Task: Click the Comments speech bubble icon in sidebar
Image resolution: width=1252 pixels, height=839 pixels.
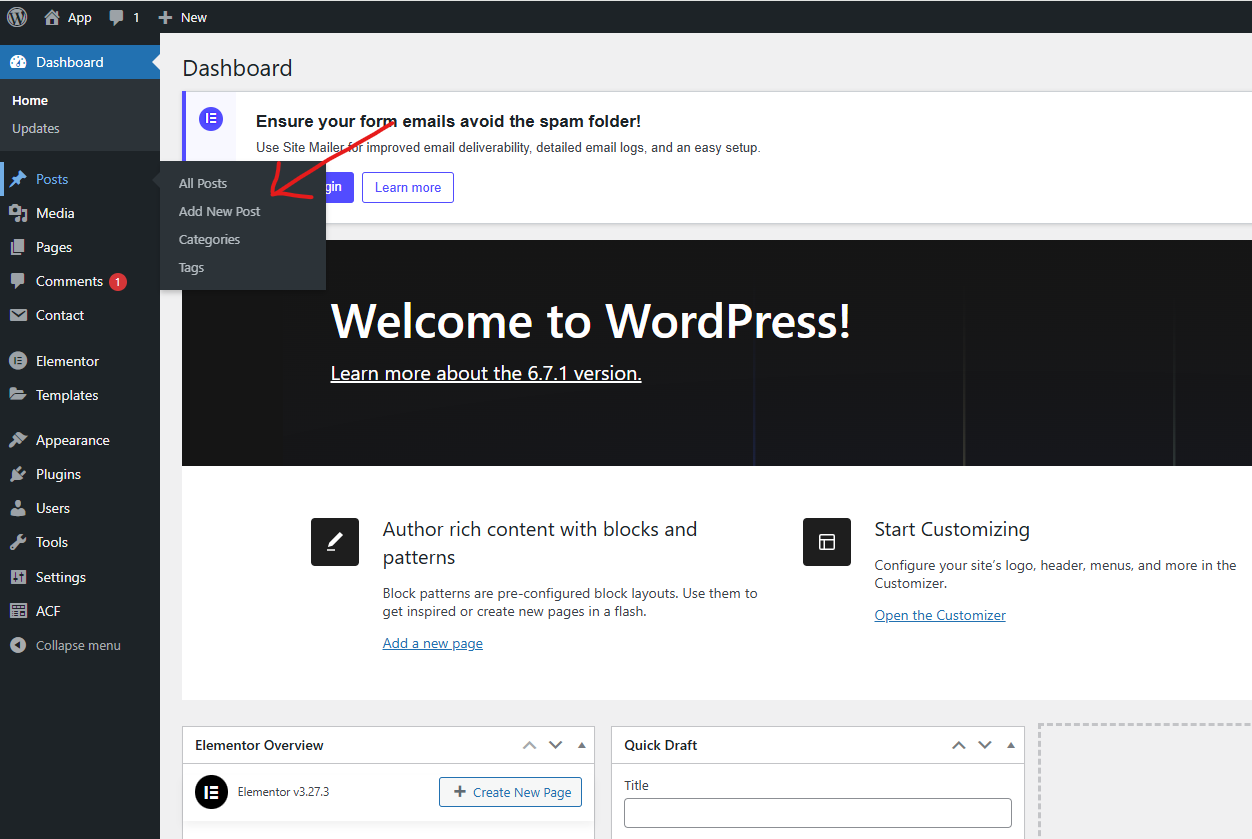Action: pyautogui.click(x=18, y=281)
